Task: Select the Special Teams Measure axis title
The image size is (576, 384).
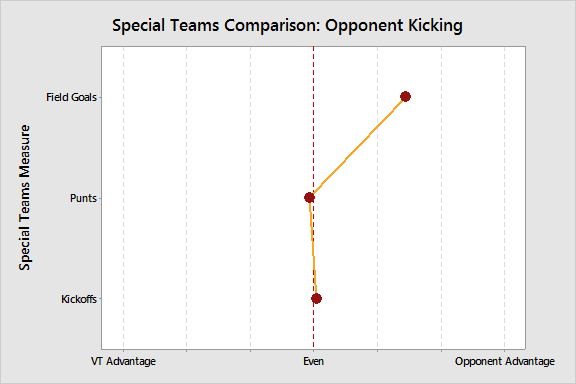Action: pos(25,198)
